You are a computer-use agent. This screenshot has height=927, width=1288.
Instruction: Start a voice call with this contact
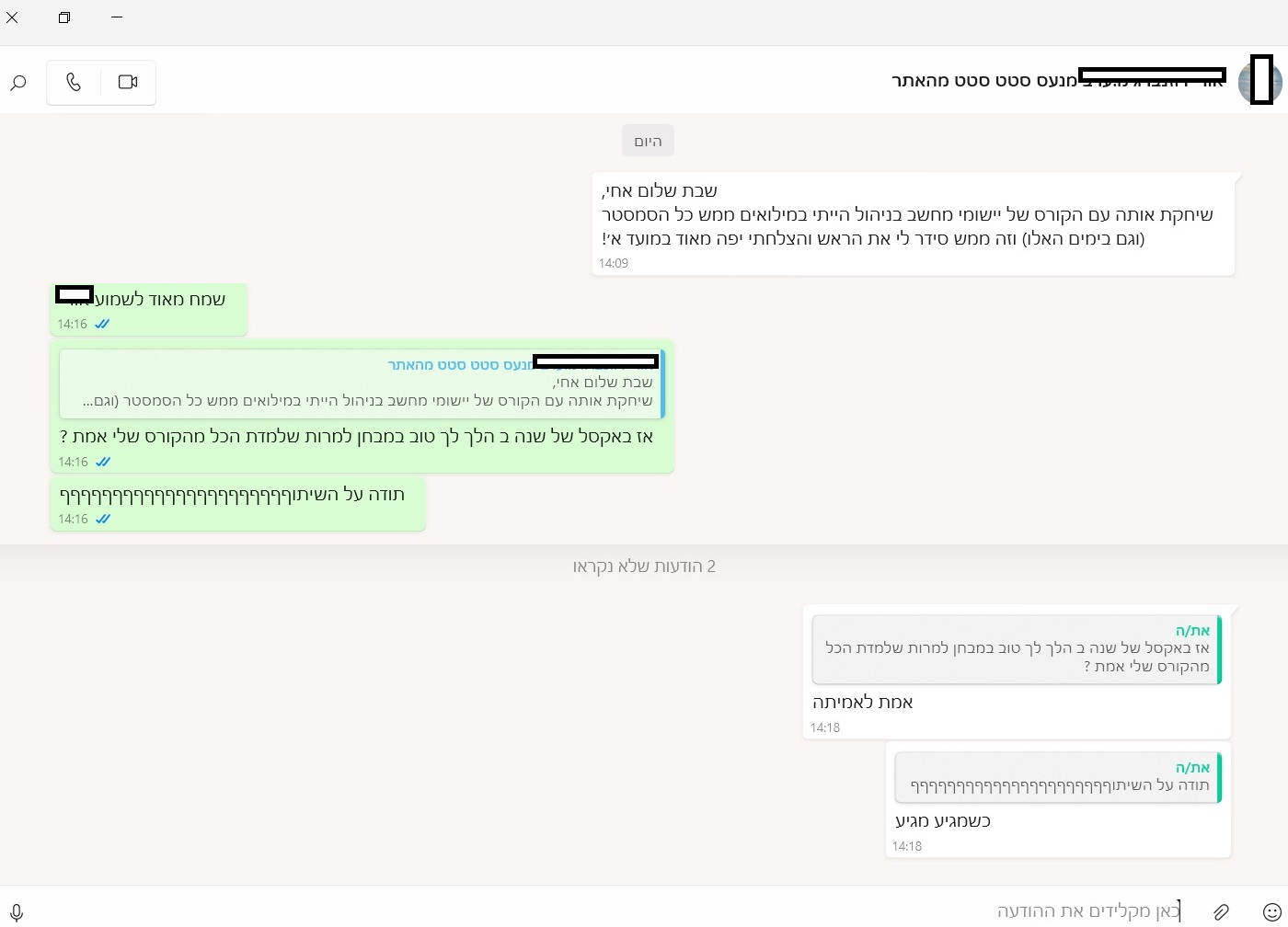(74, 82)
